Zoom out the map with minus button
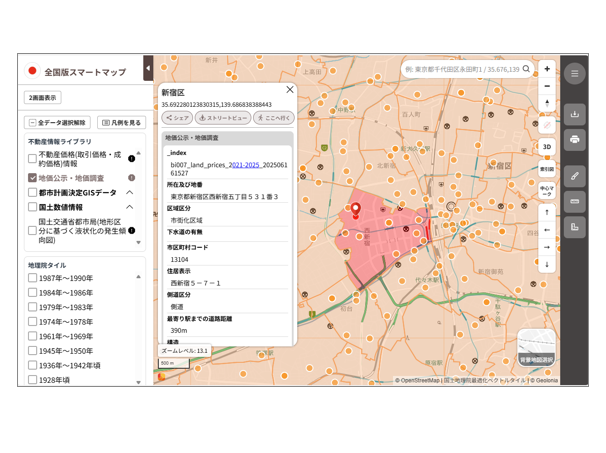 [x=547, y=87]
